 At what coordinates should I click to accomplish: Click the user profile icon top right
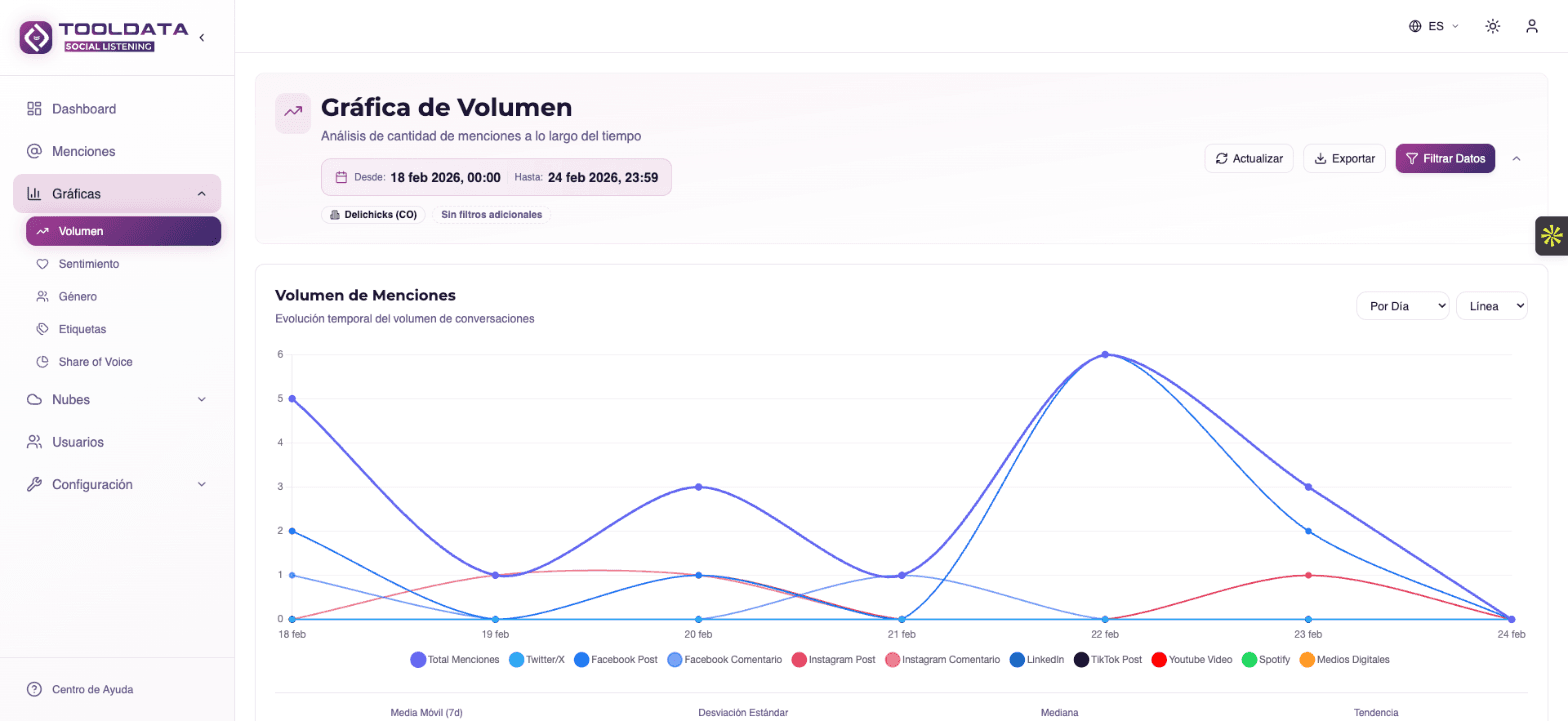(1532, 26)
